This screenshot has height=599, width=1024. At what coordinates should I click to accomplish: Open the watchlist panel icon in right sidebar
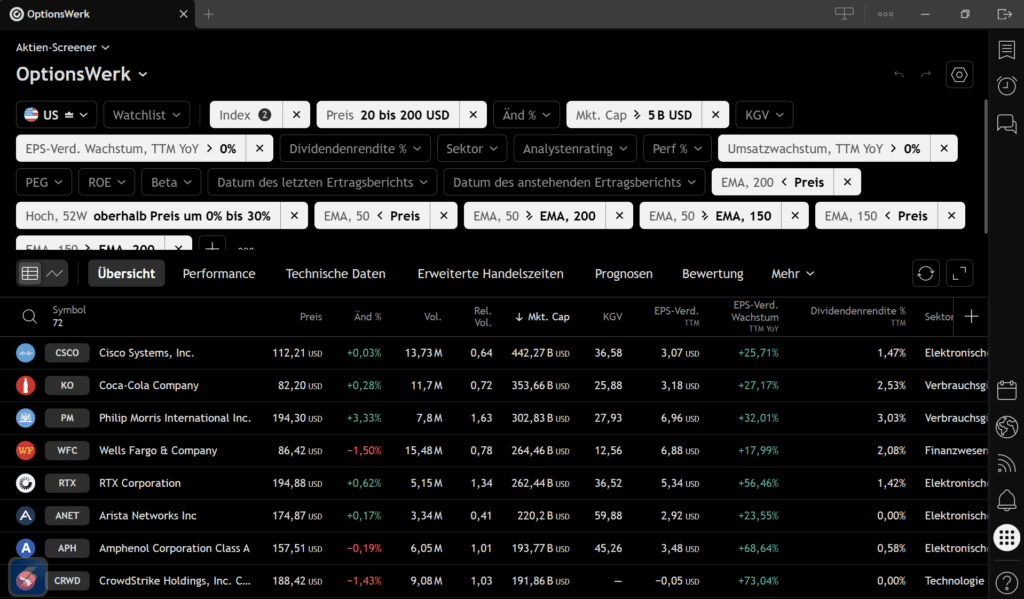pos(1006,50)
